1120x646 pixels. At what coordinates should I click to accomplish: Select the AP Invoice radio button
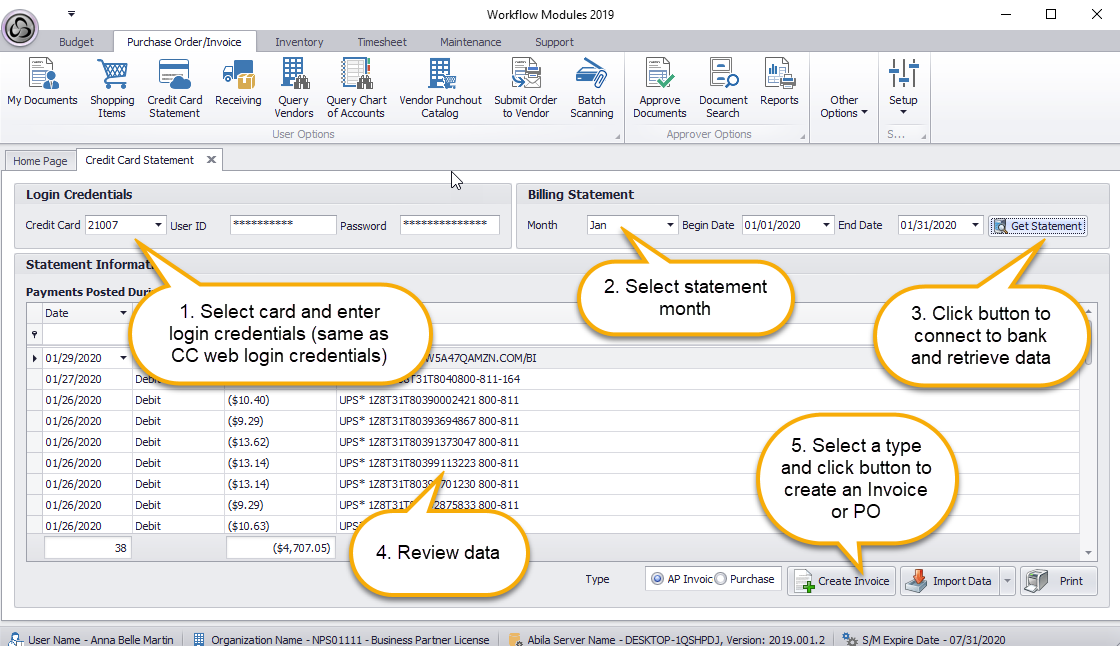(x=657, y=579)
